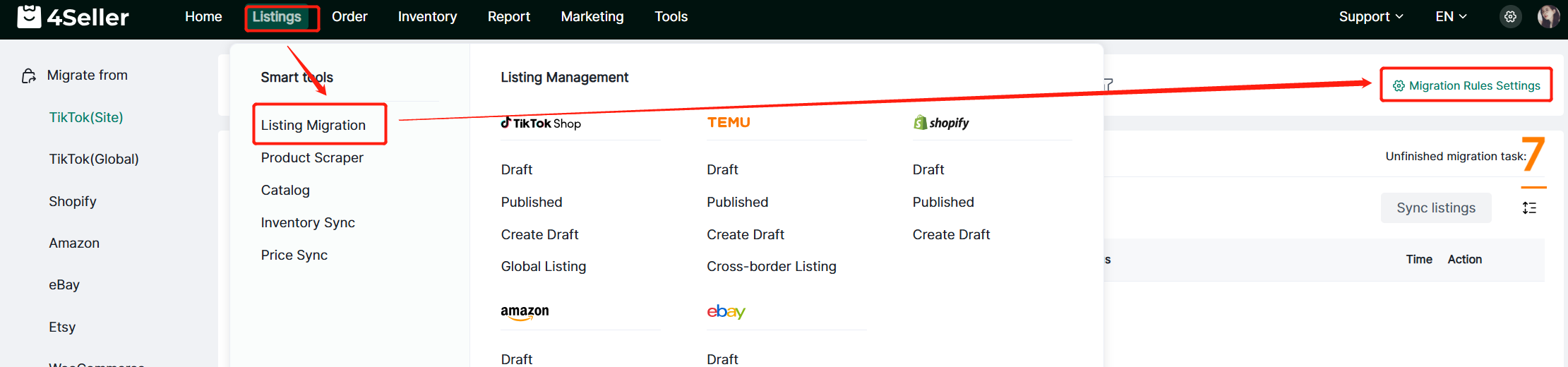Viewport: 1568px width, 367px height.
Task: Click Global Listing under TikTok Shop
Action: tap(543, 267)
